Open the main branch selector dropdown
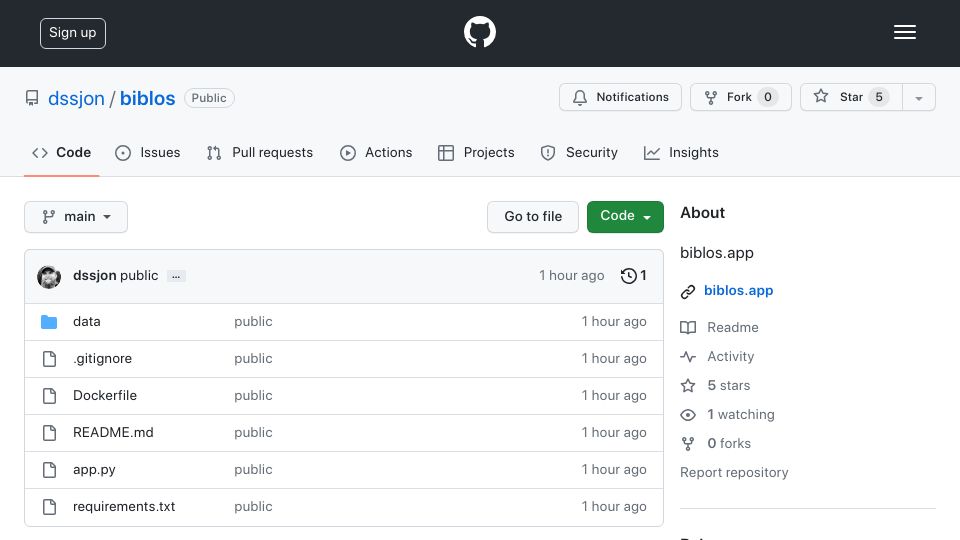 click(76, 217)
